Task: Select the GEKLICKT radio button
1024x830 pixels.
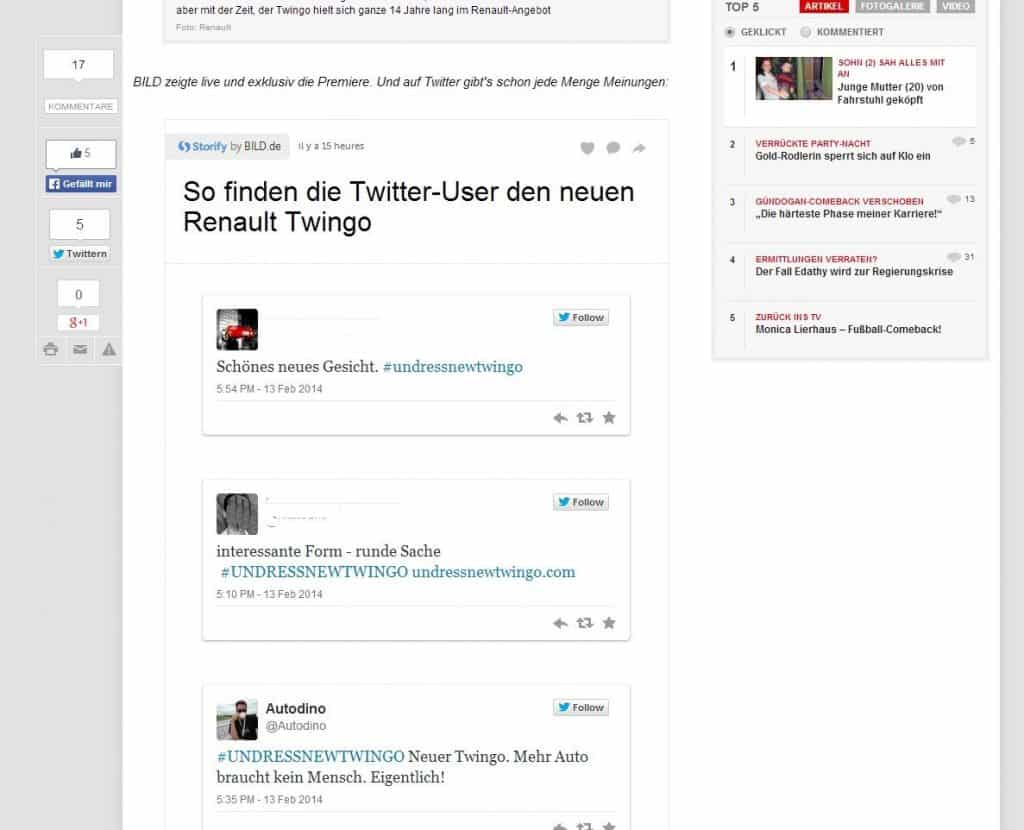Action: coord(730,32)
